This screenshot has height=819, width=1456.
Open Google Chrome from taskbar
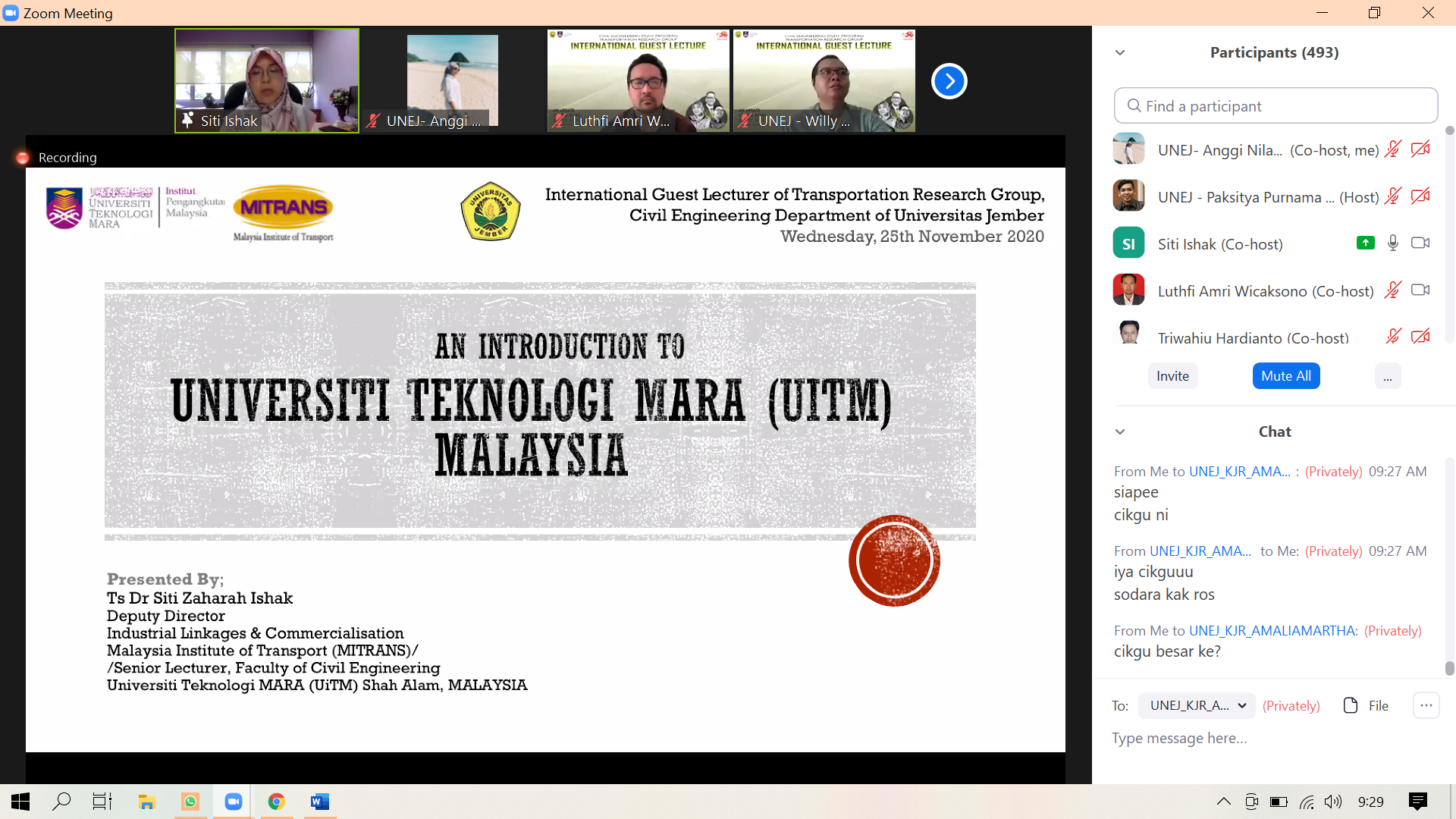click(277, 802)
